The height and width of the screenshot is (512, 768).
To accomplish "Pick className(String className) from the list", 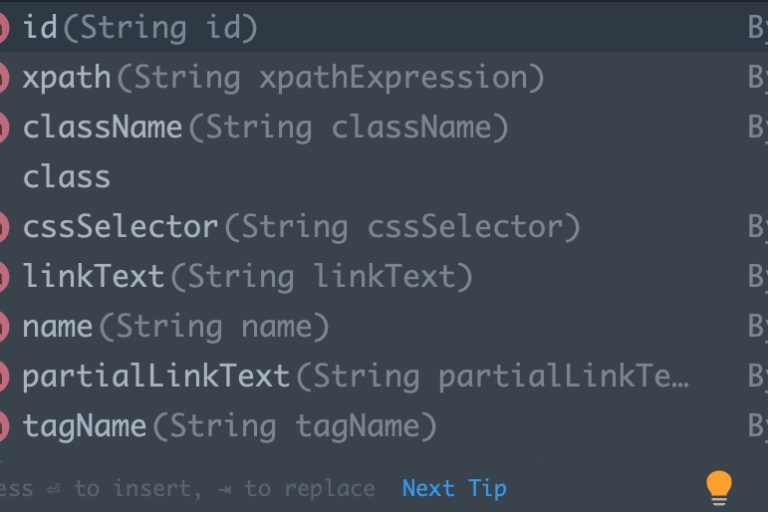I will tap(265, 128).
